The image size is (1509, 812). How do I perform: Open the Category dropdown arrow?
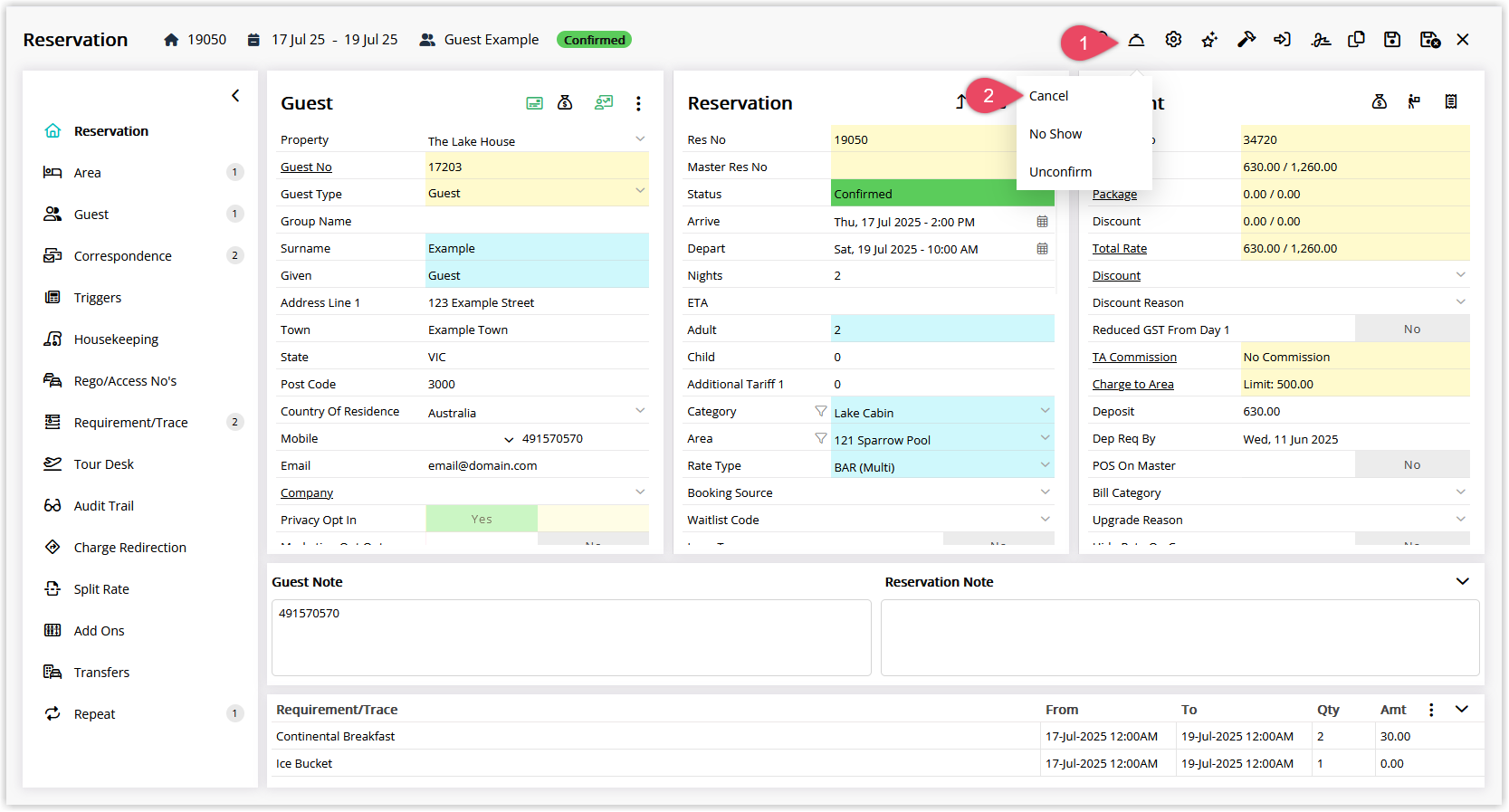1046,411
